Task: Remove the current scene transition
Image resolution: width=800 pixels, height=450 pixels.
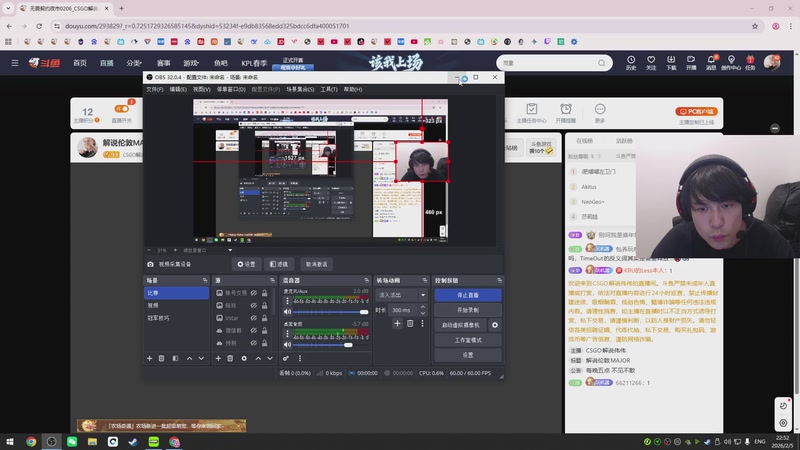Action: [x=410, y=323]
